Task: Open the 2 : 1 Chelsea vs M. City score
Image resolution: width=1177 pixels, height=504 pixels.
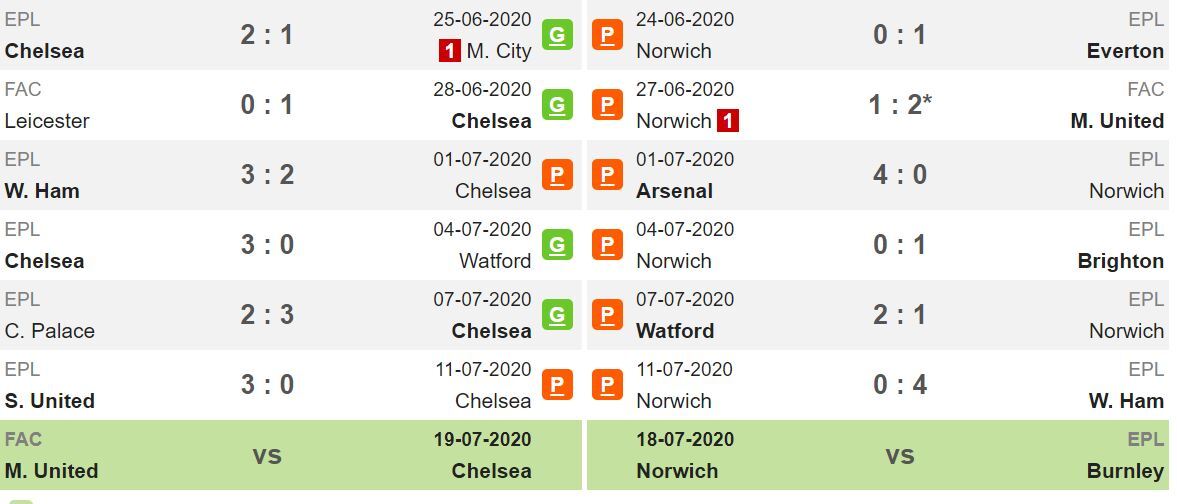Action: tap(266, 35)
